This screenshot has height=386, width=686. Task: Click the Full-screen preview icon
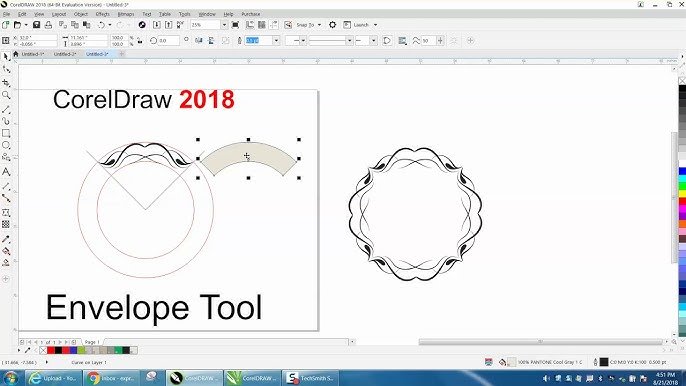[x=235, y=25]
